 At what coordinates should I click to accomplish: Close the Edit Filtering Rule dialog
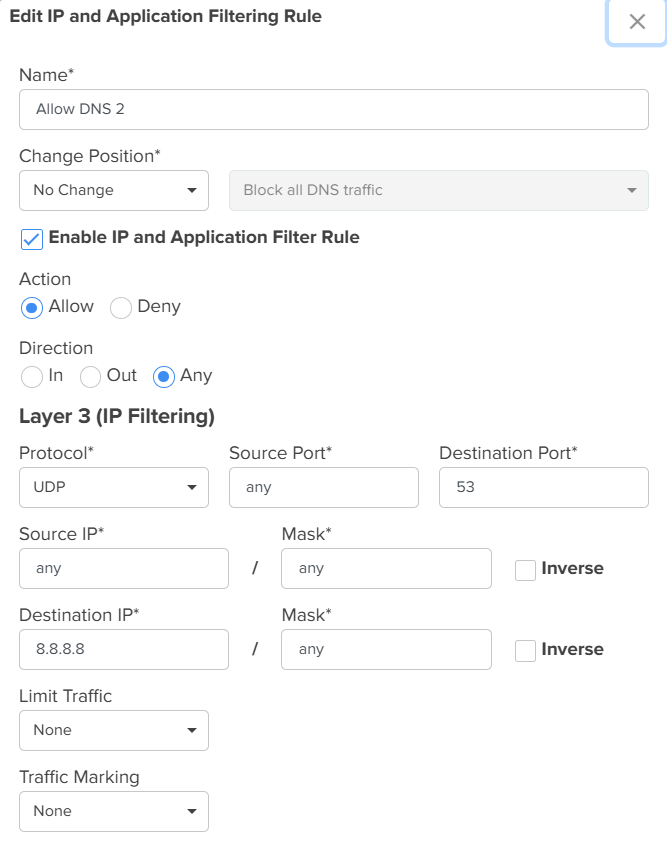(637, 22)
